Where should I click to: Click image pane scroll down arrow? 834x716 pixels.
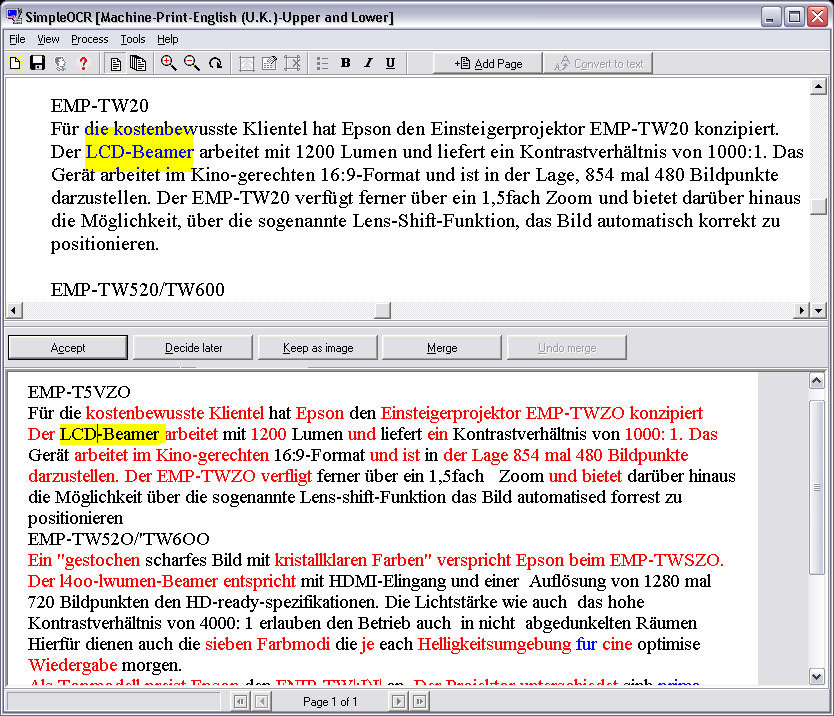818,310
